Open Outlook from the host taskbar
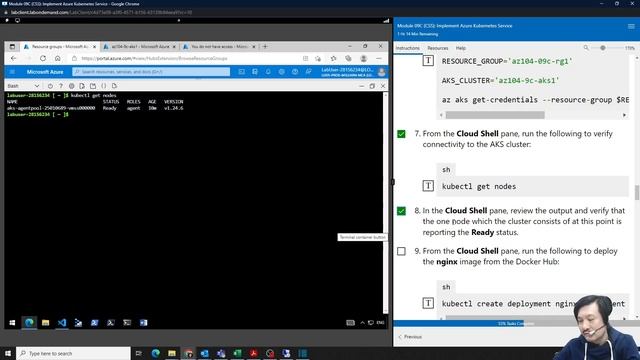This screenshot has width=640, height=360. point(204,353)
